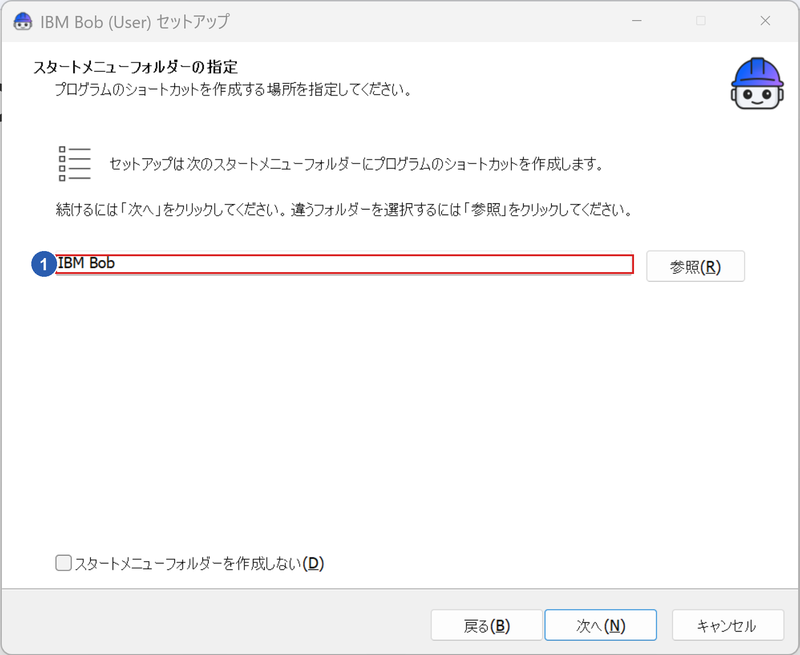The width and height of the screenshot is (800, 655).
Task: Click the list icon beside setup description
Action: [74, 164]
